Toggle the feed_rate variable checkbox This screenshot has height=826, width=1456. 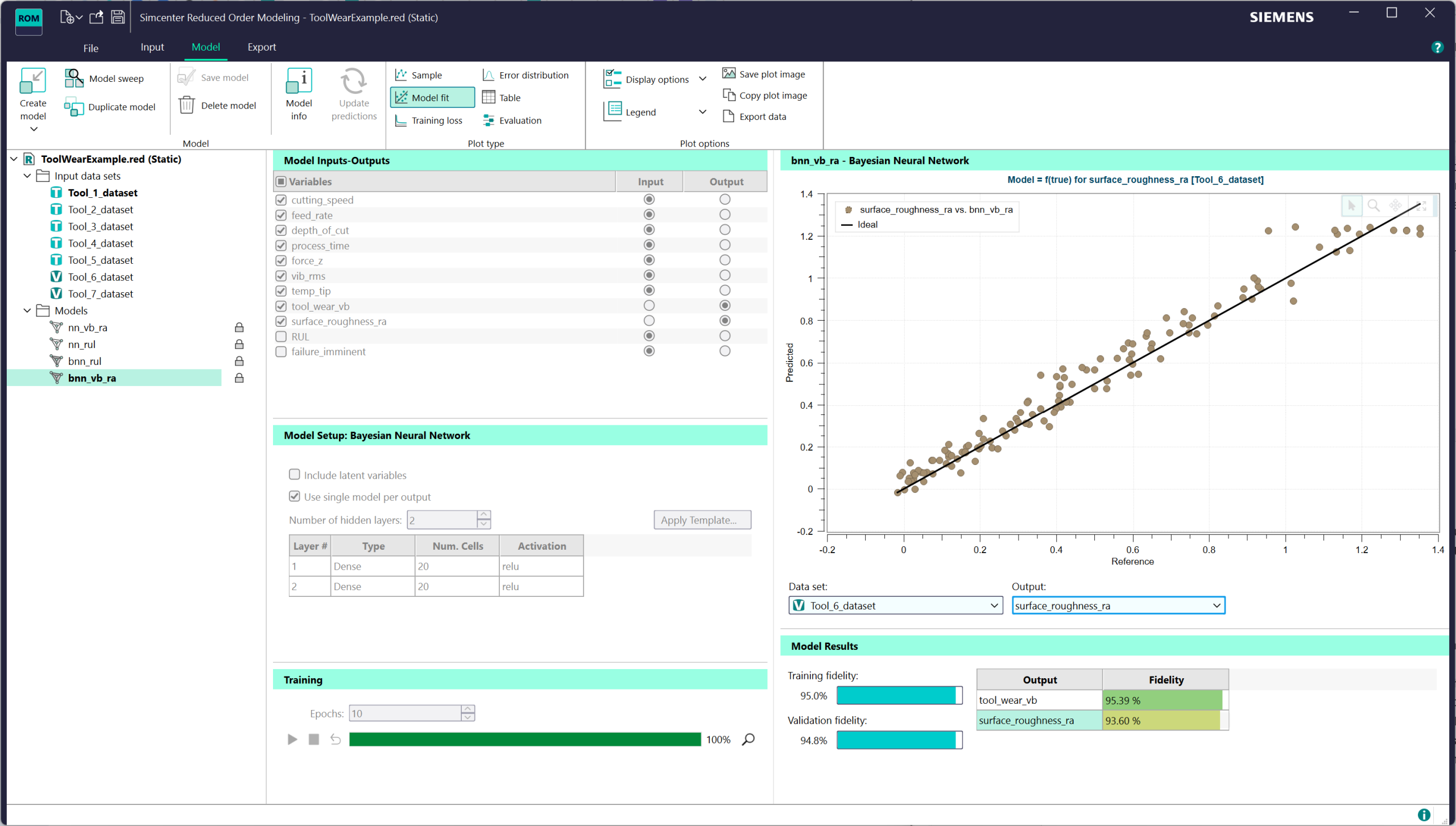point(281,215)
